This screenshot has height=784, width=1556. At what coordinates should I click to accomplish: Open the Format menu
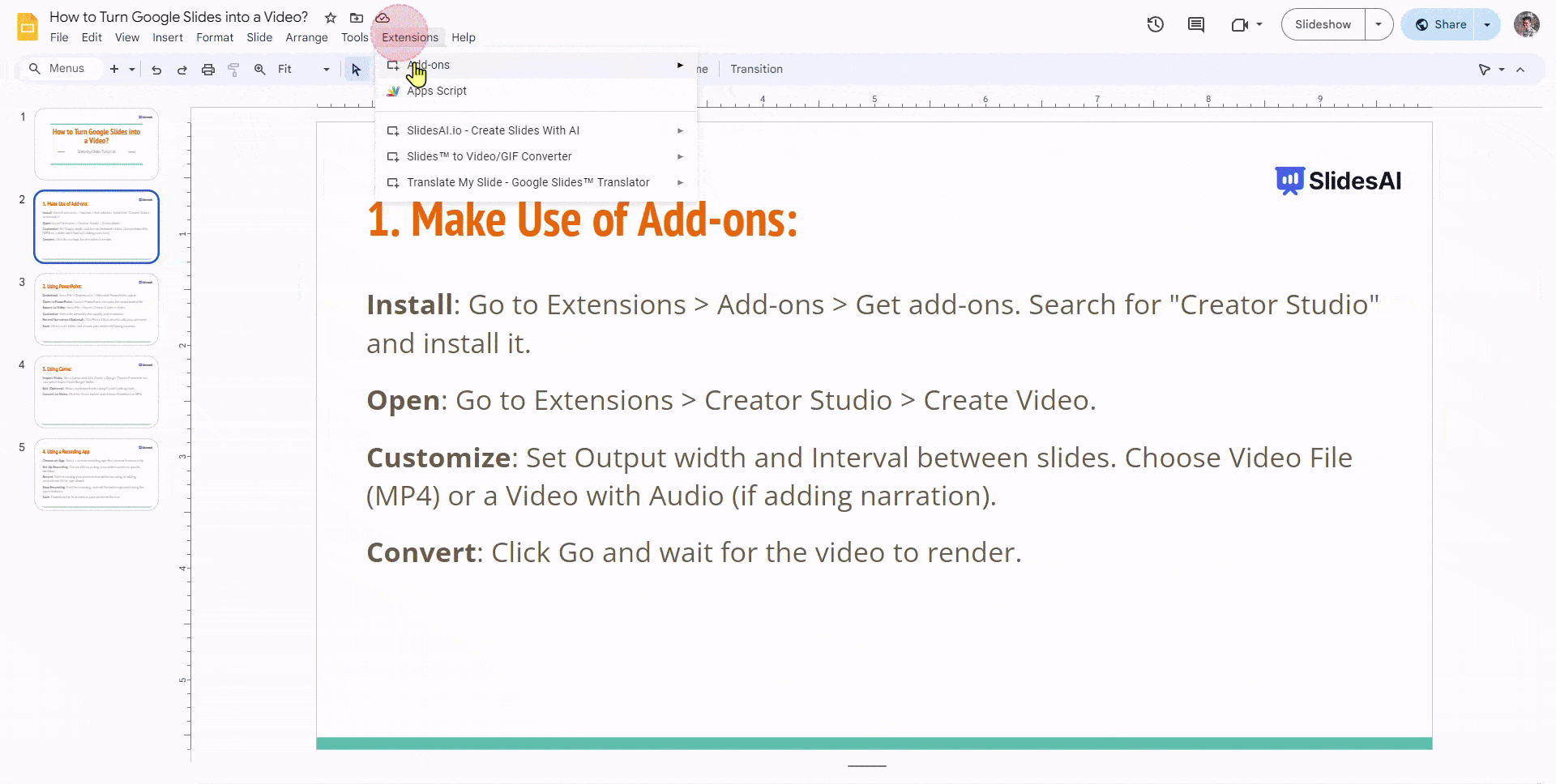[x=215, y=37]
